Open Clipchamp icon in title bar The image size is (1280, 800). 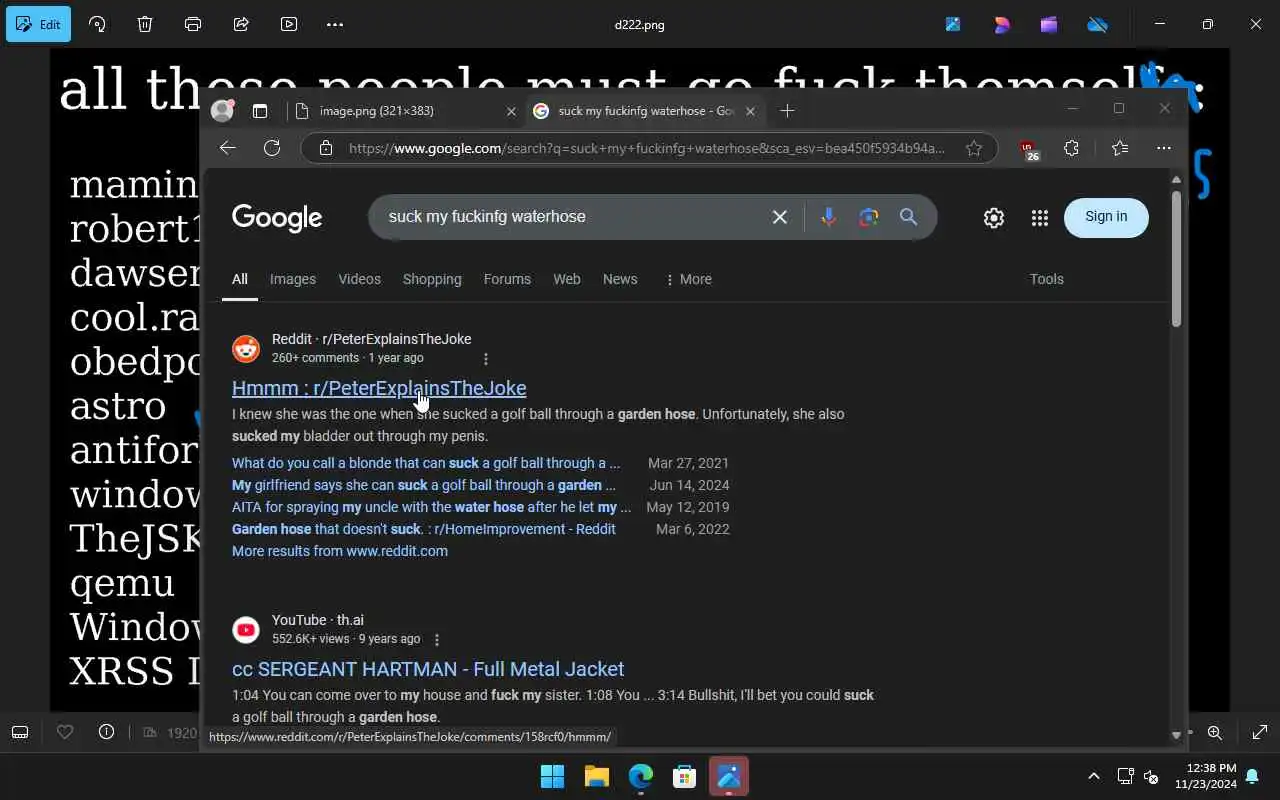tap(1049, 24)
